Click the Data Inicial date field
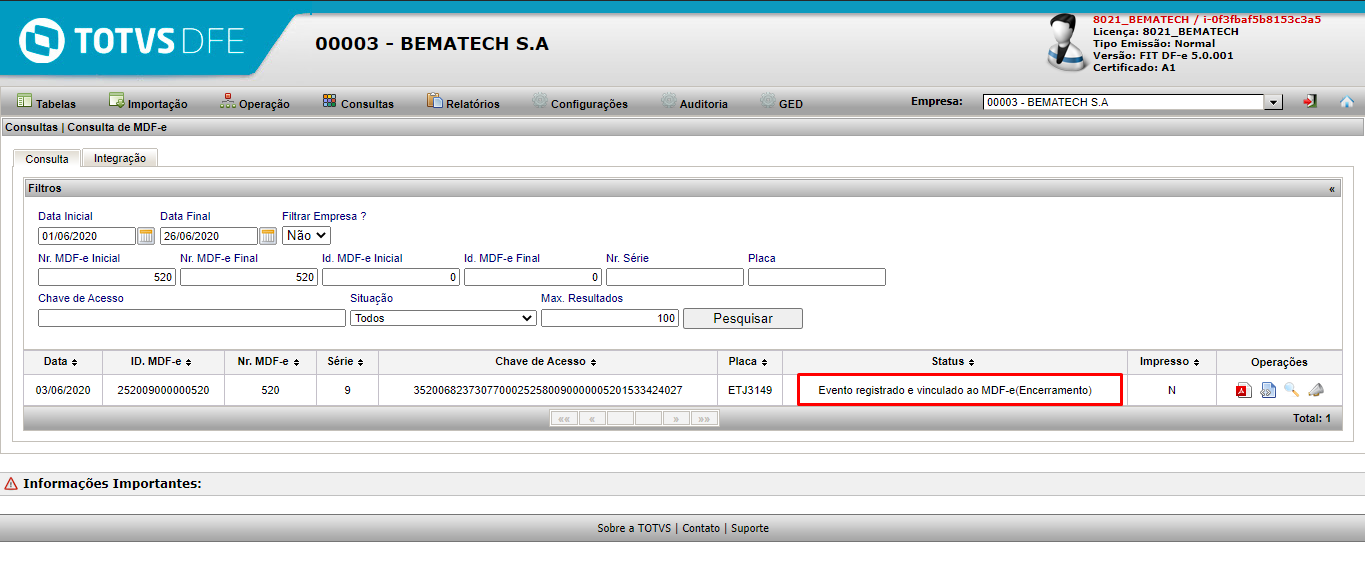1365x561 pixels. pos(87,236)
